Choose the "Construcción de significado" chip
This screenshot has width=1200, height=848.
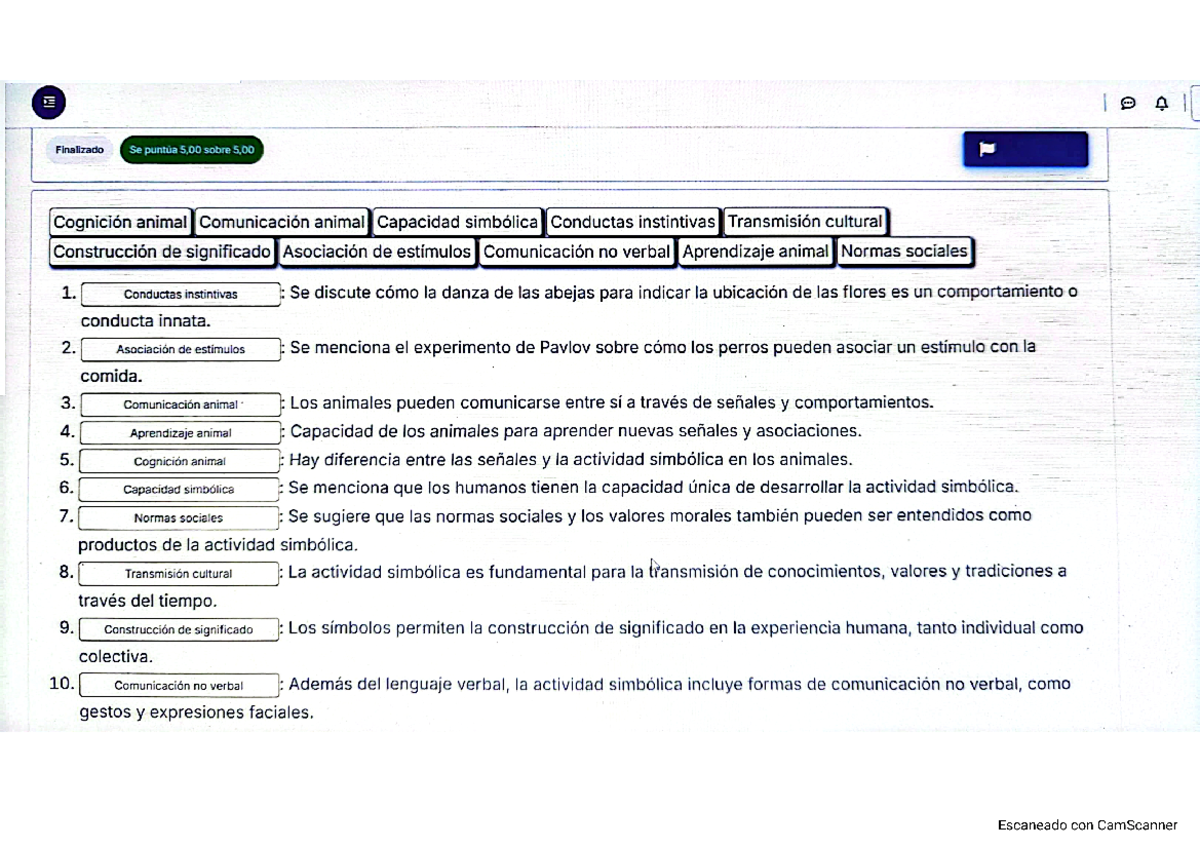(x=162, y=252)
